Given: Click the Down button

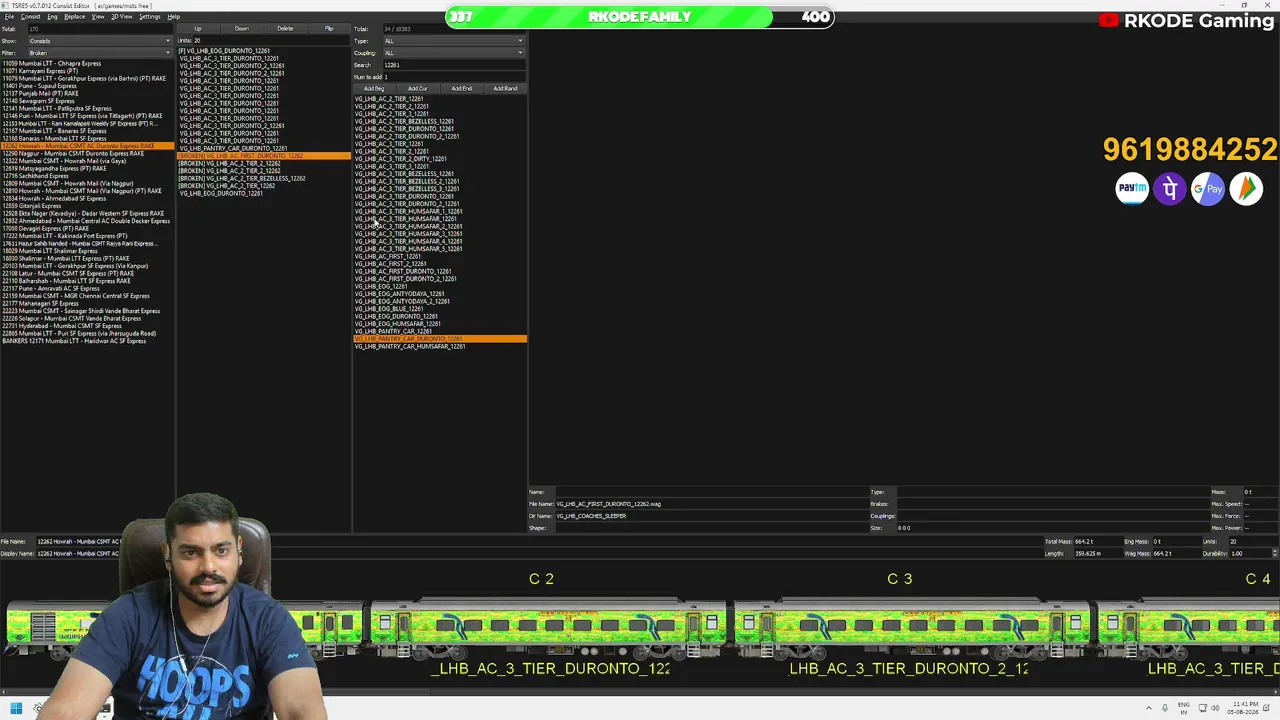Looking at the screenshot, I should [x=242, y=29].
